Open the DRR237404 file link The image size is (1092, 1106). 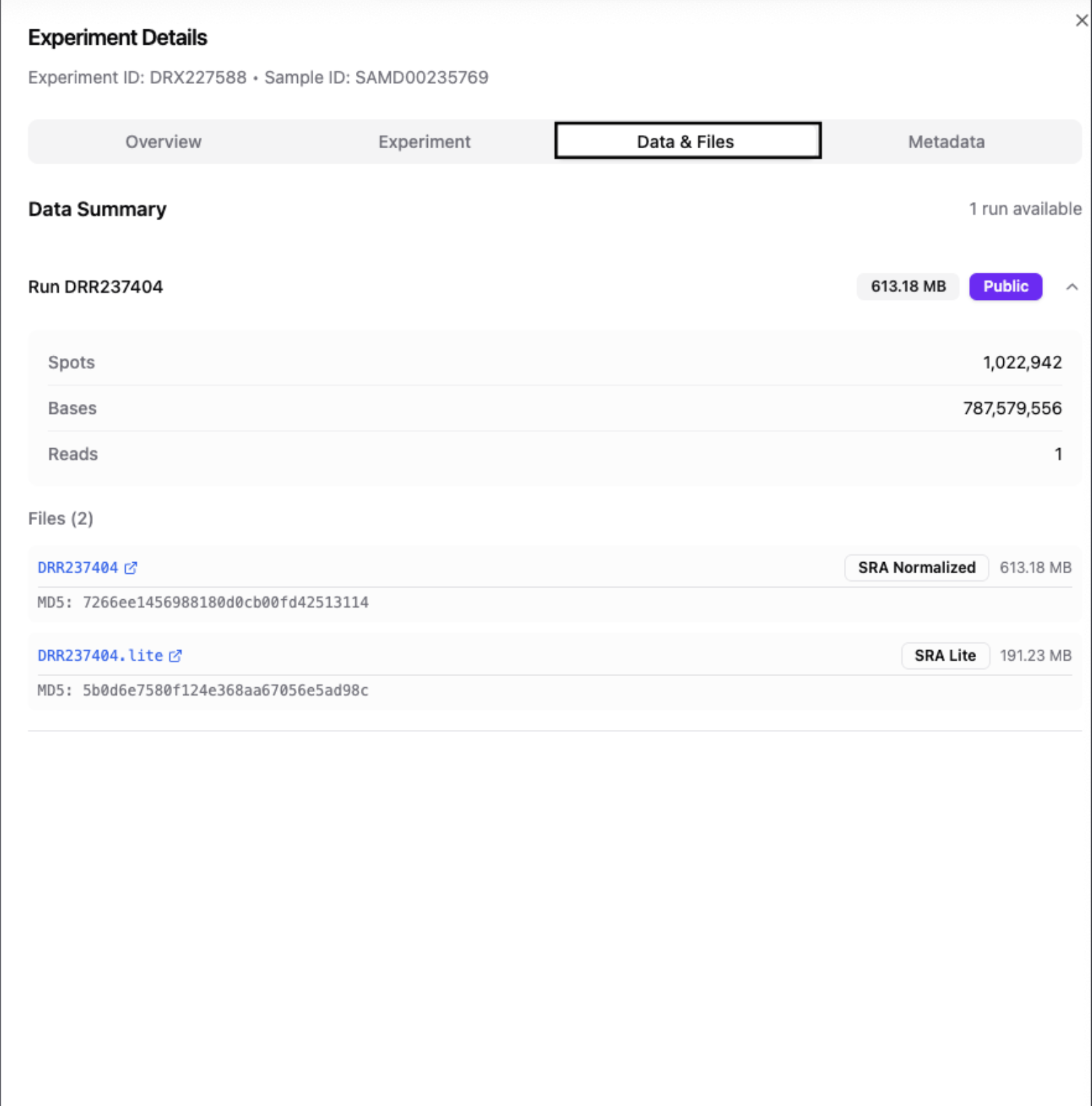(x=78, y=568)
